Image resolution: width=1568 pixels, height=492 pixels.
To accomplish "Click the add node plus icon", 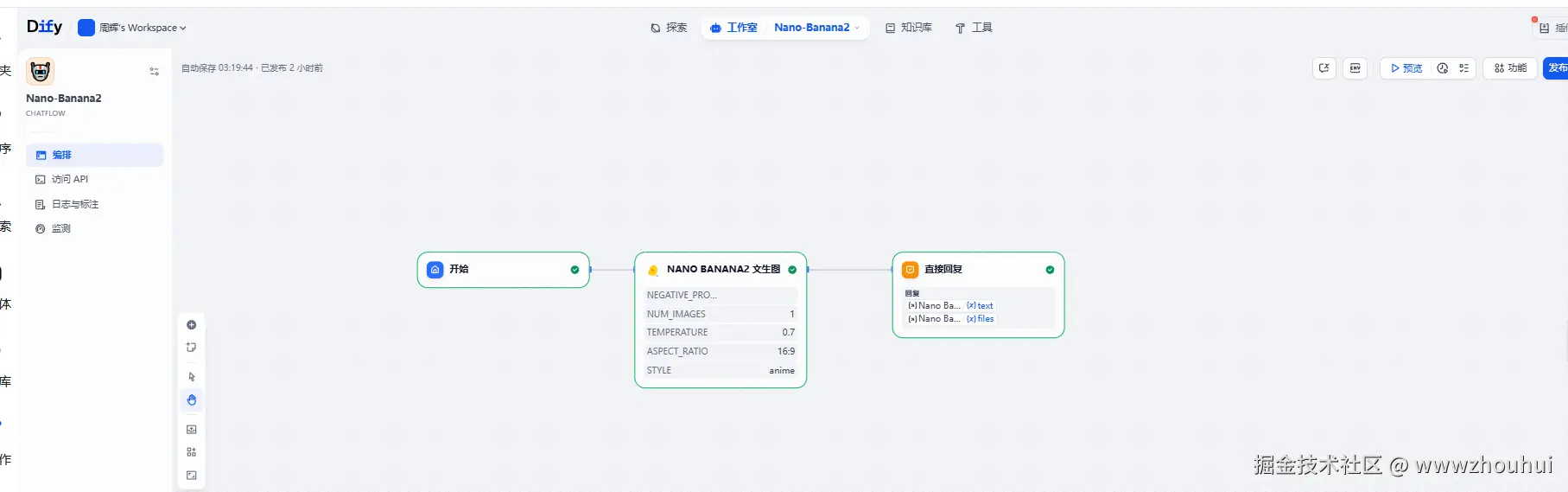I will [192, 325].
